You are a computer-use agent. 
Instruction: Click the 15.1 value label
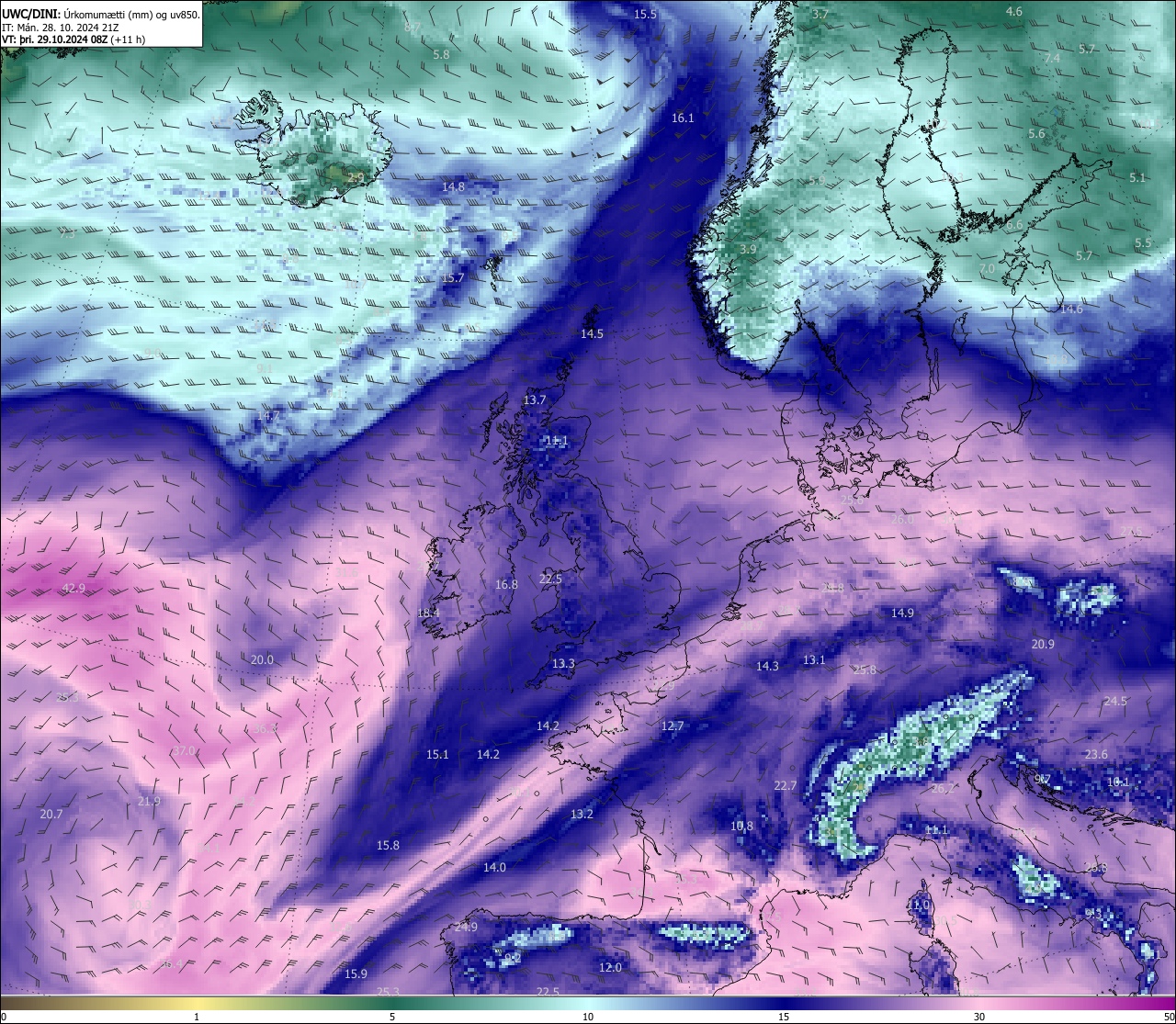point(437,755)
